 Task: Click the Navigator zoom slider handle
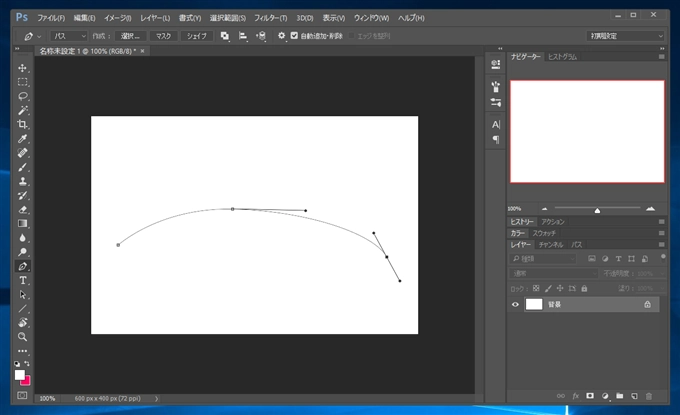tap(597, 210)
